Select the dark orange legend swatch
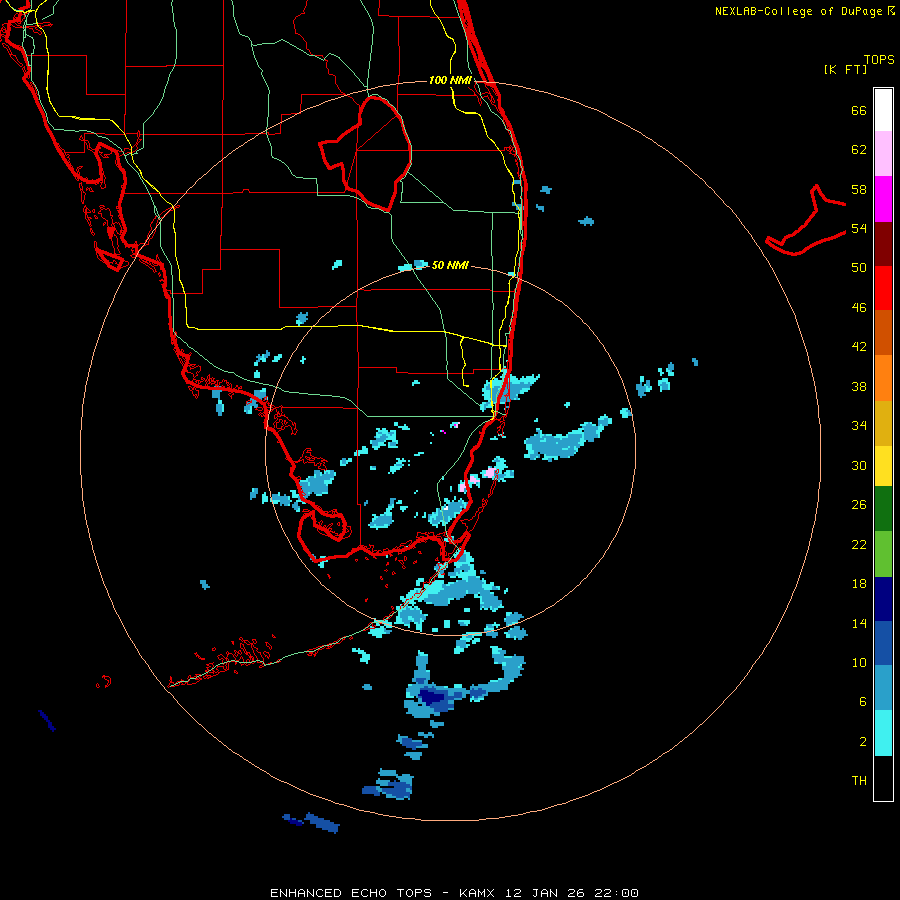The image size is (900, 900). click(x=883, y=333)
